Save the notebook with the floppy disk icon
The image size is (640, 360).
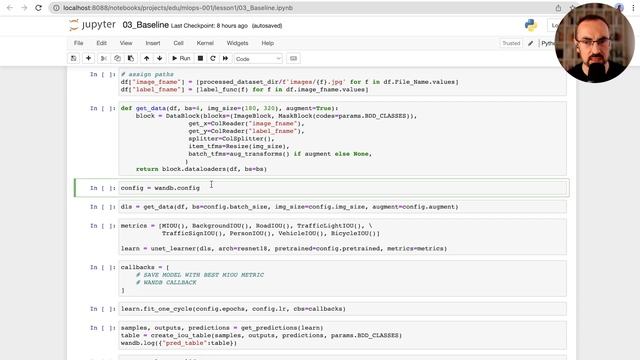pyautogui.click(x=73, y=59)
